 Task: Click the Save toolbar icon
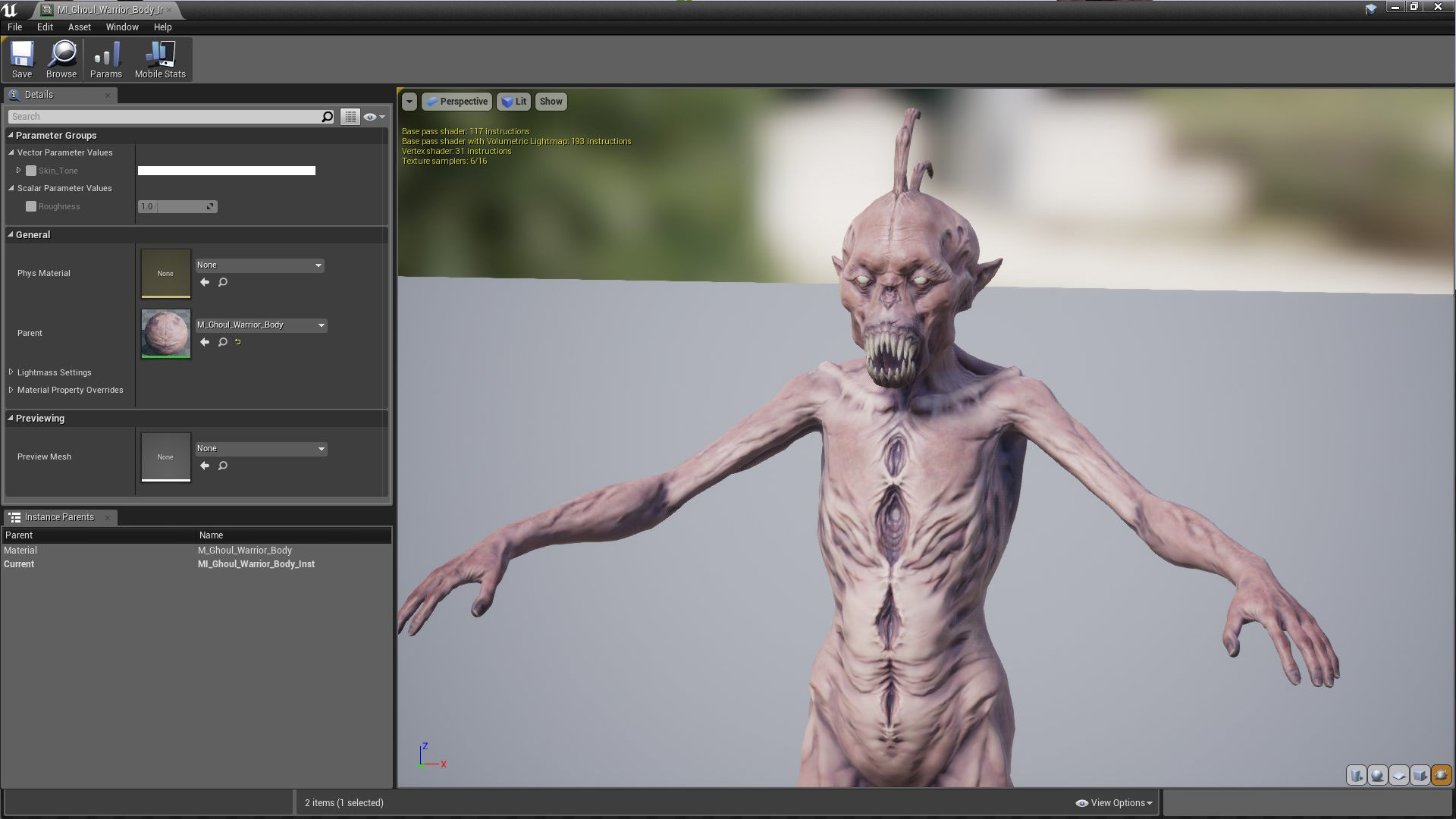(x=22, y=58)
